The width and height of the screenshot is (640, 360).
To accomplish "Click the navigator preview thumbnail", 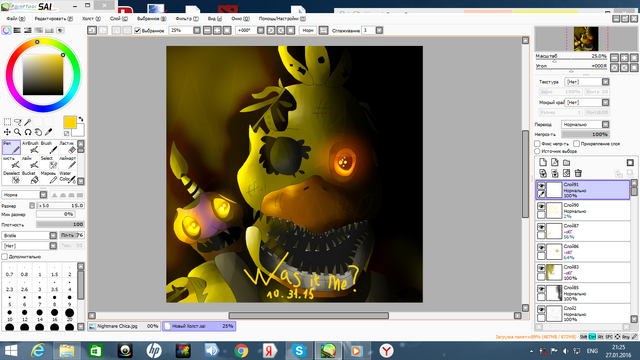I will coord(586,39).
